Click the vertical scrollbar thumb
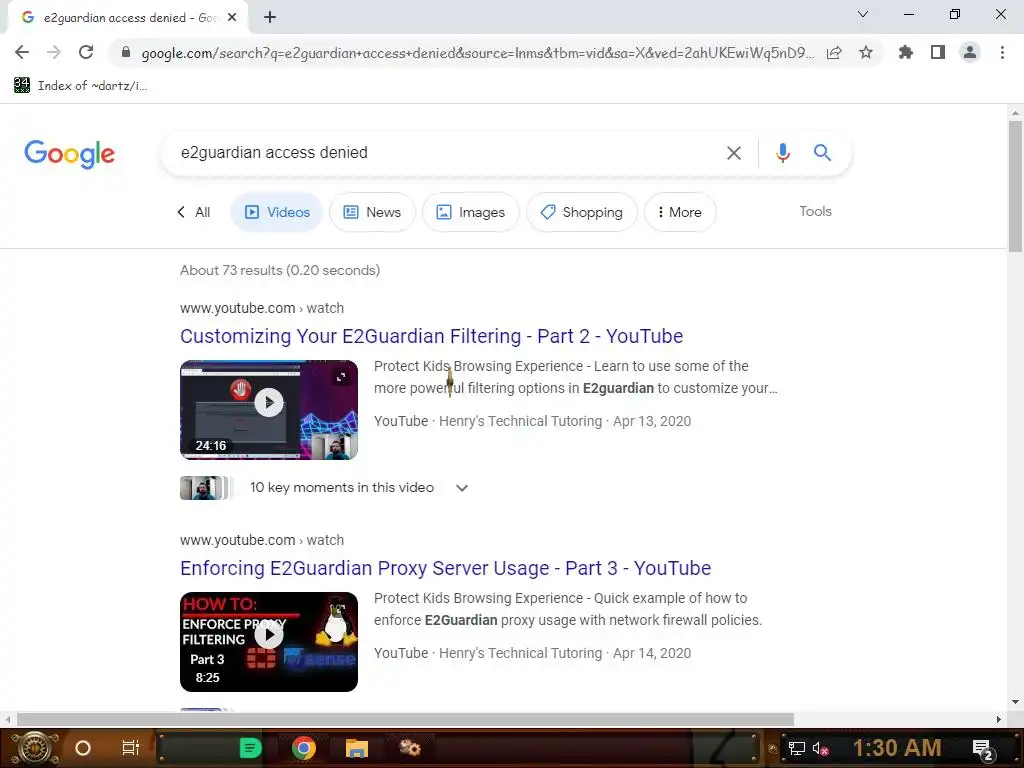Image resolution: width=1024 pixels, height=768 pixels. click(1015, 186)
